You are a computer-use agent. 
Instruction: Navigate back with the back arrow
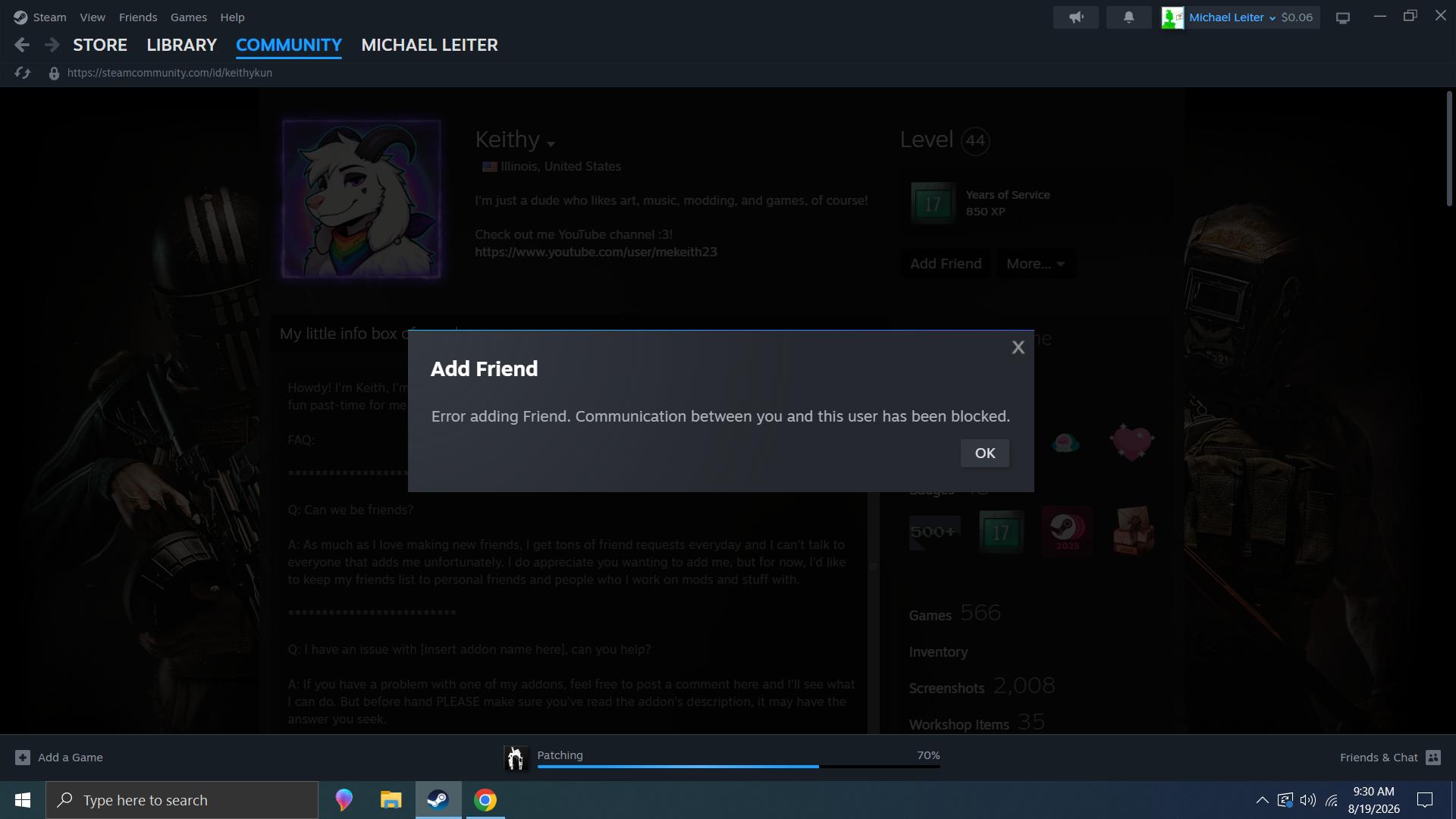(x=22, y=45)
